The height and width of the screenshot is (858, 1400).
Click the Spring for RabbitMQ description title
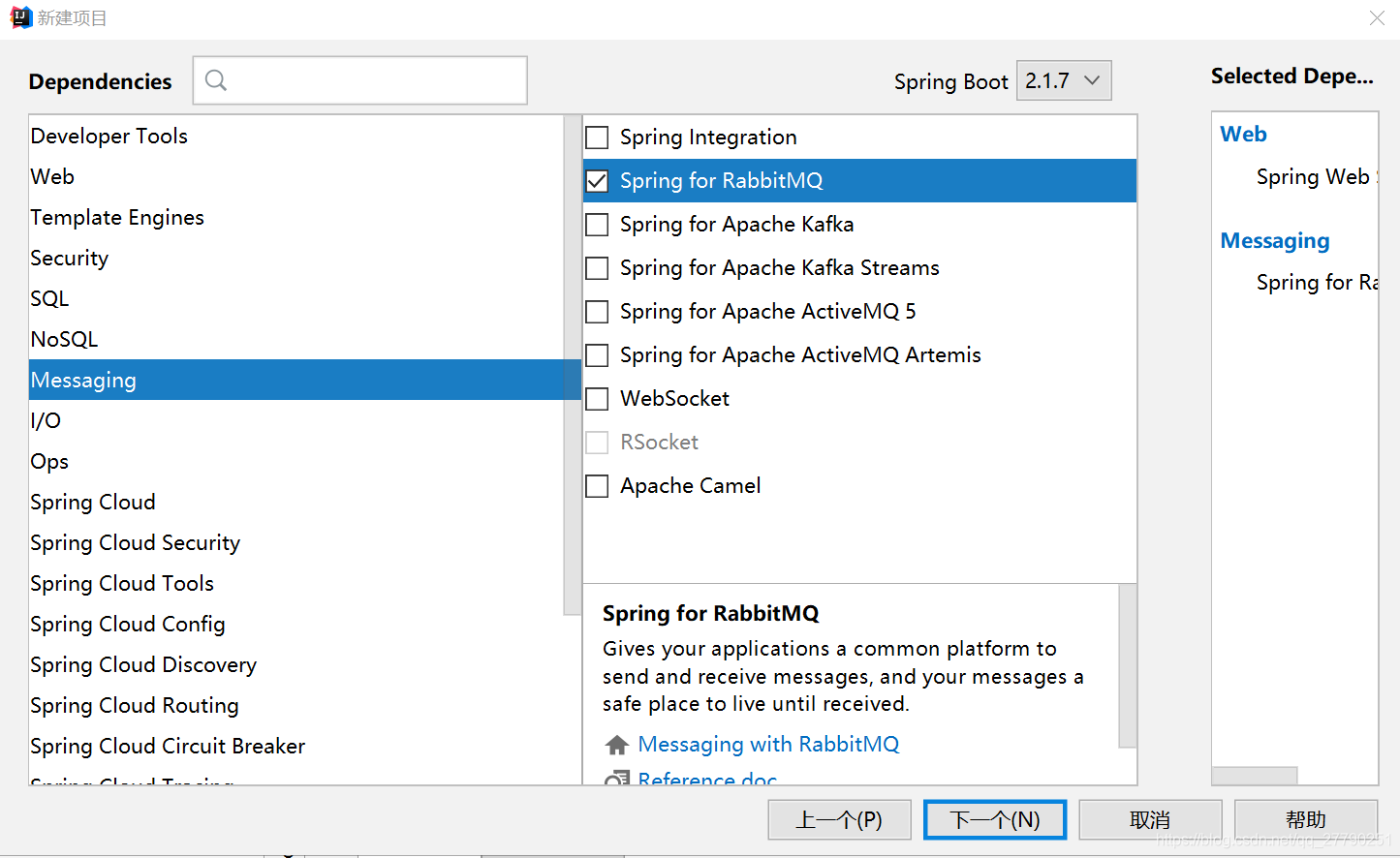click(710, 613)
